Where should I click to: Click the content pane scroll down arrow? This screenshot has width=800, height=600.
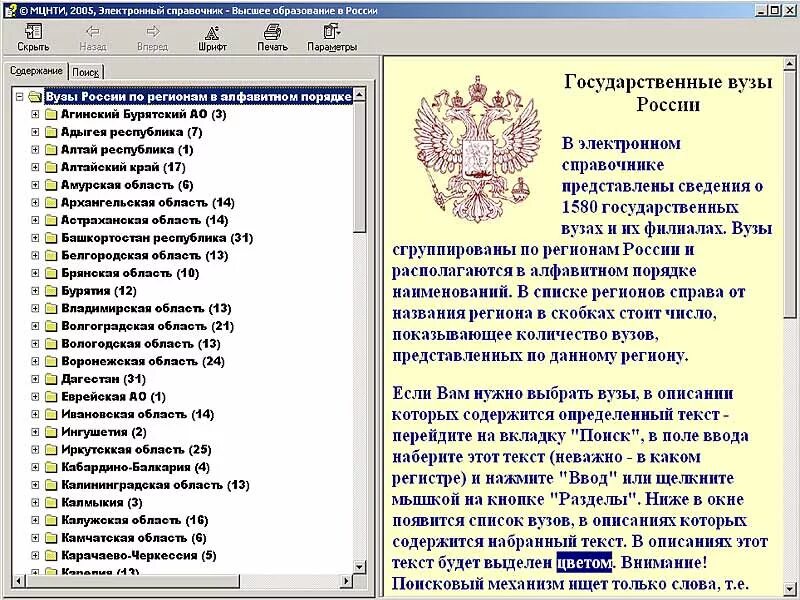coord(789,587)
